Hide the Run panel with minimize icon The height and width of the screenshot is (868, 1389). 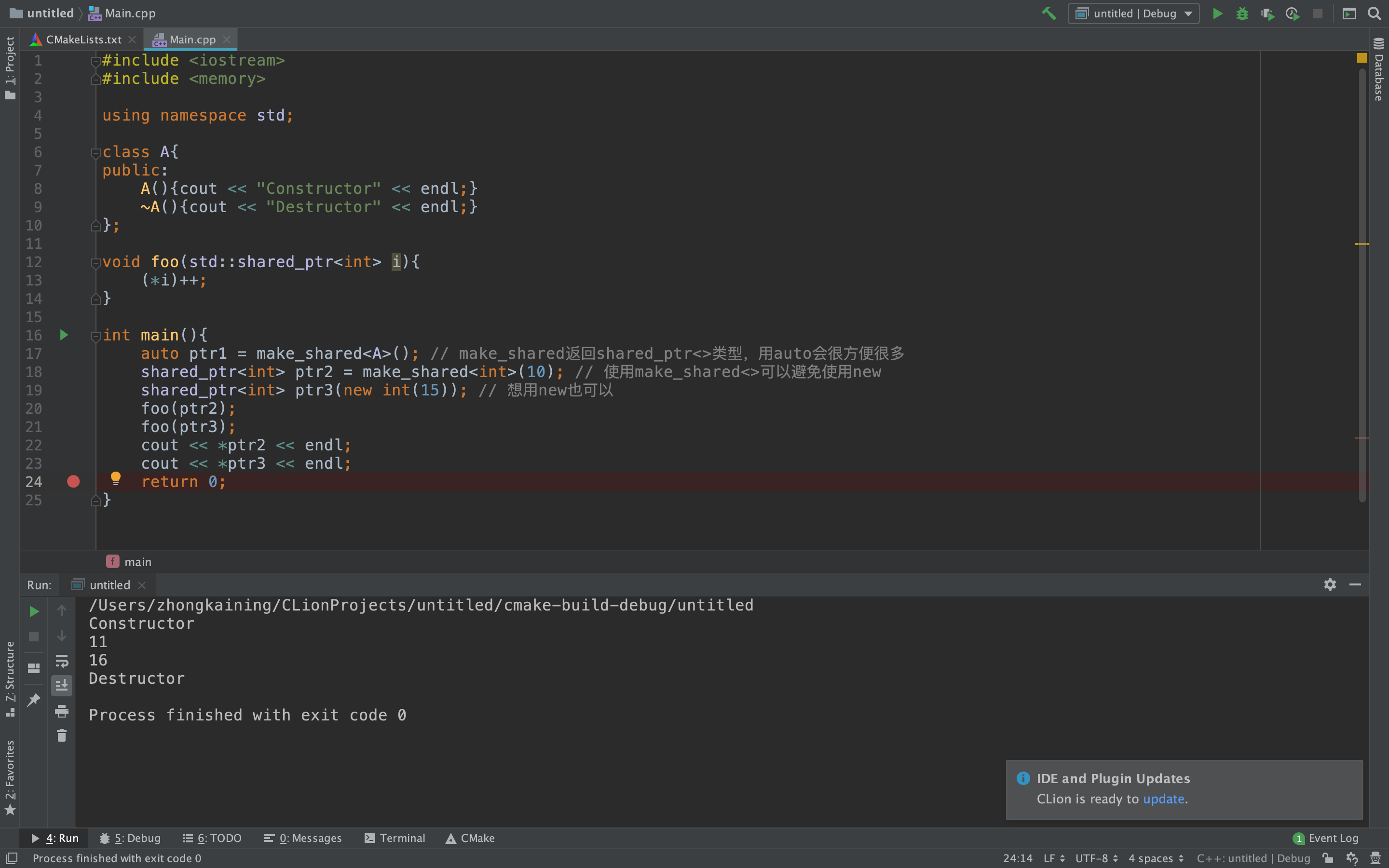(x=1355, y=584)
